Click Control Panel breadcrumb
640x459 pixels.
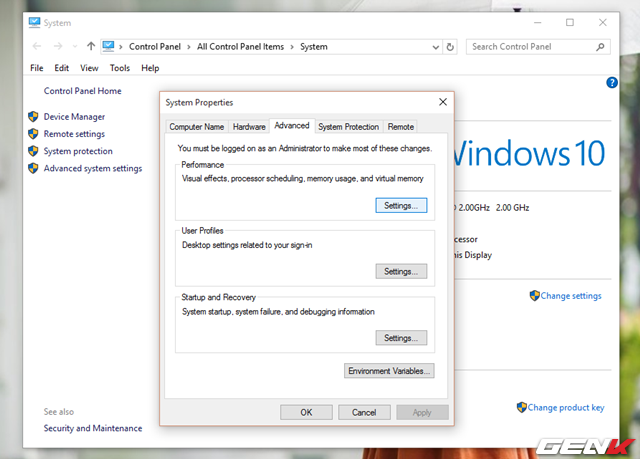[x=155, y=47]
